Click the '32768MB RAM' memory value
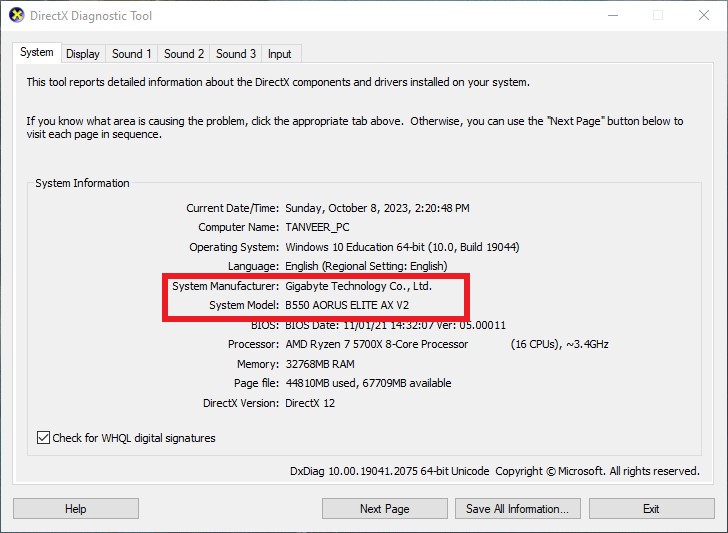 (x=320, y=364)
